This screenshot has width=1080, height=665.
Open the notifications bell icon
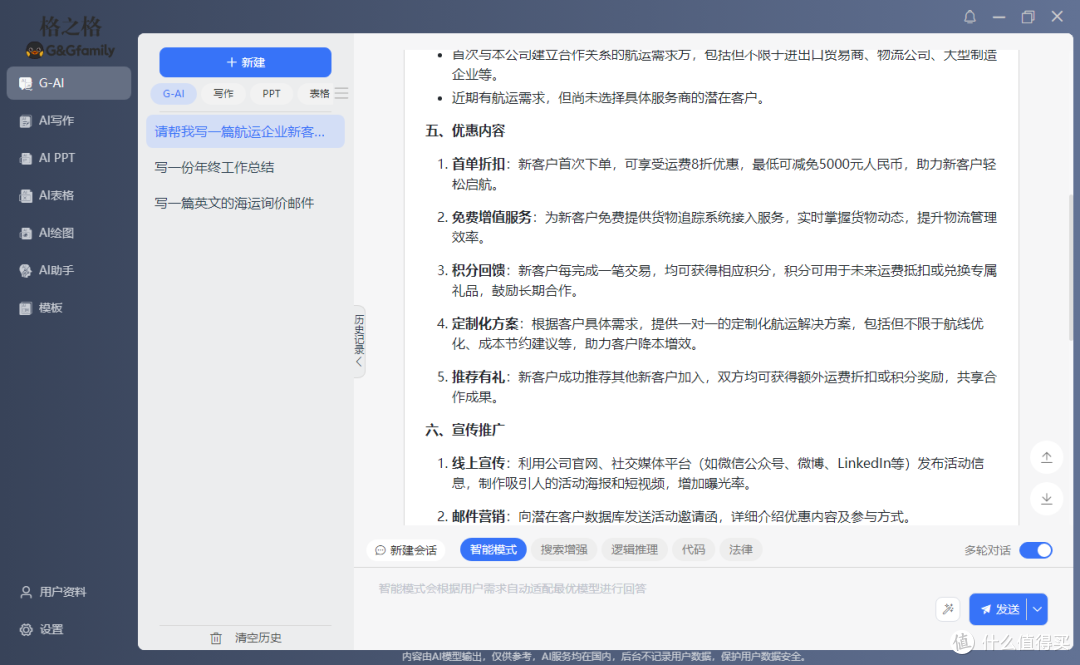pos(969,17)
